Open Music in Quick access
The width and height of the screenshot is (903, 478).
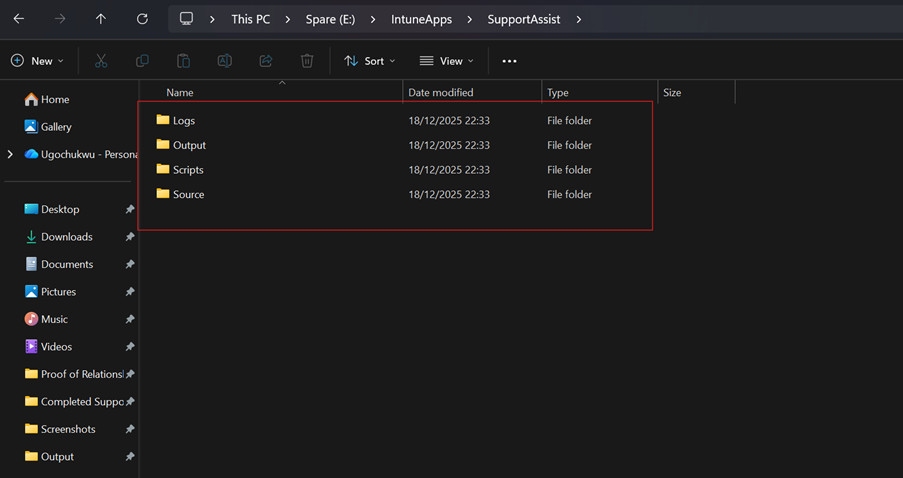tap(47, 319)
